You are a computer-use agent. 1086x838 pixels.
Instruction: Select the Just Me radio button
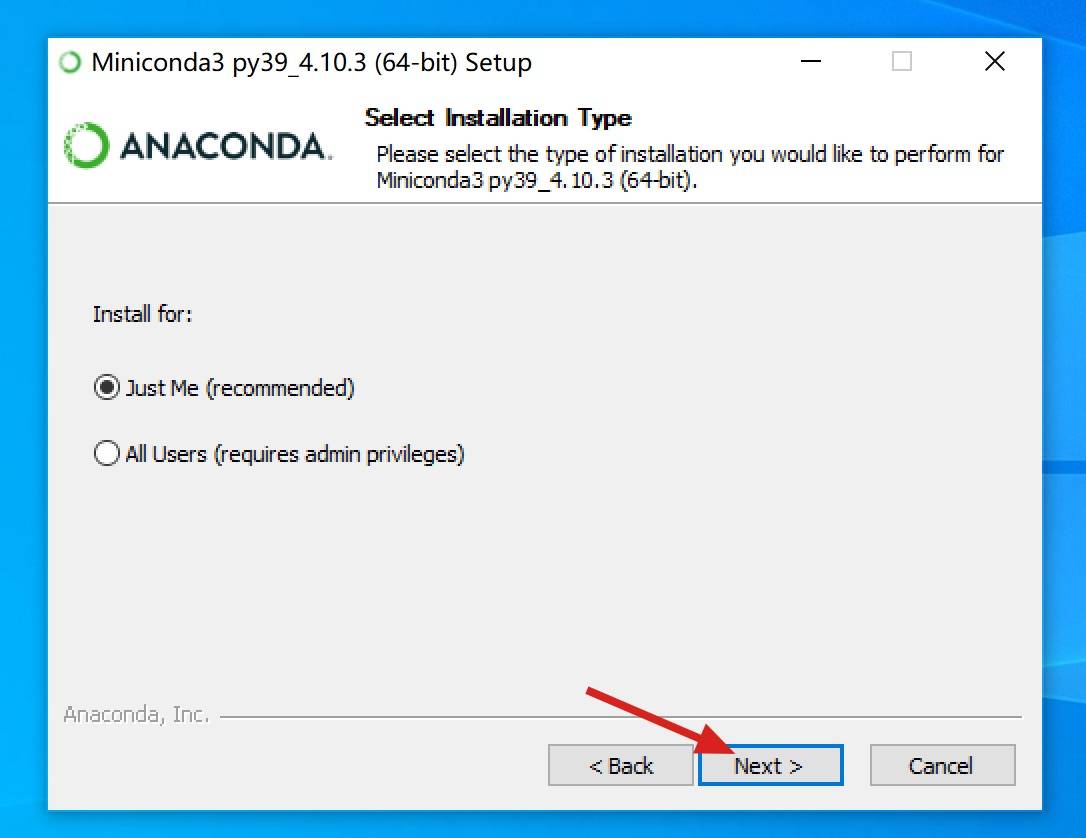107,387
